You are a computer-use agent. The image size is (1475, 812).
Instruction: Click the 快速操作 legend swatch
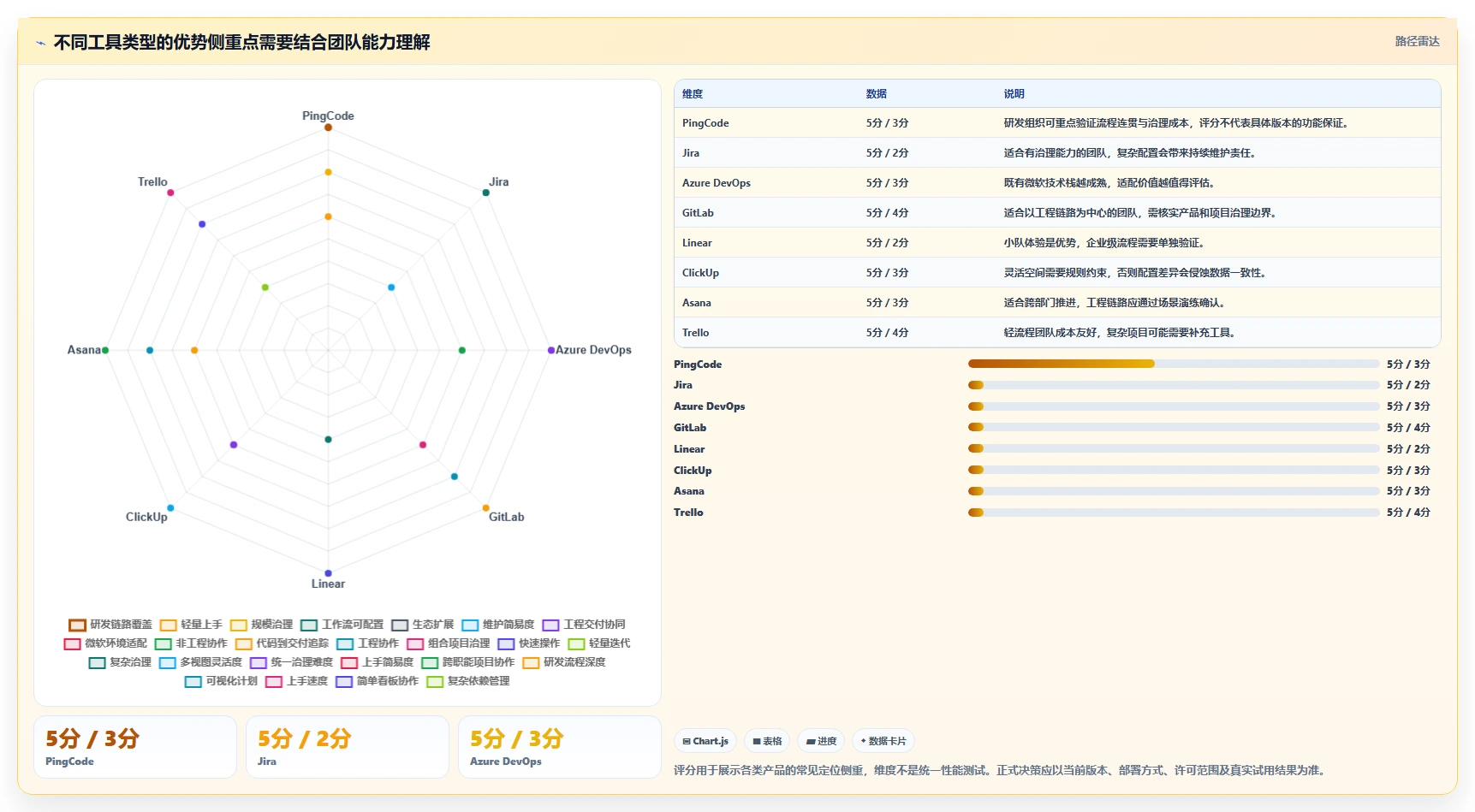pos(506,643)
